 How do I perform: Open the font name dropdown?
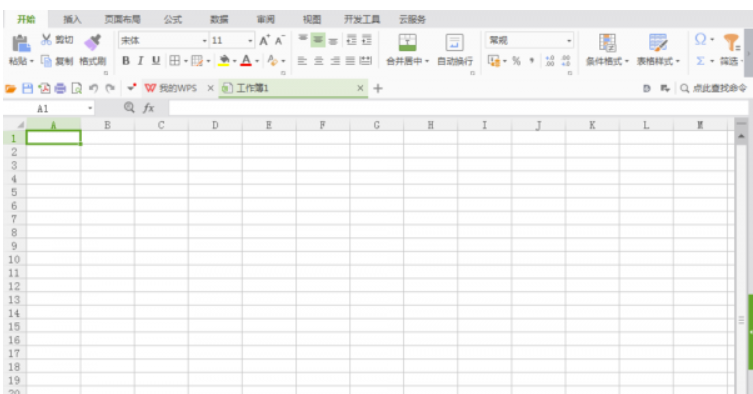(x=205, y=40)
